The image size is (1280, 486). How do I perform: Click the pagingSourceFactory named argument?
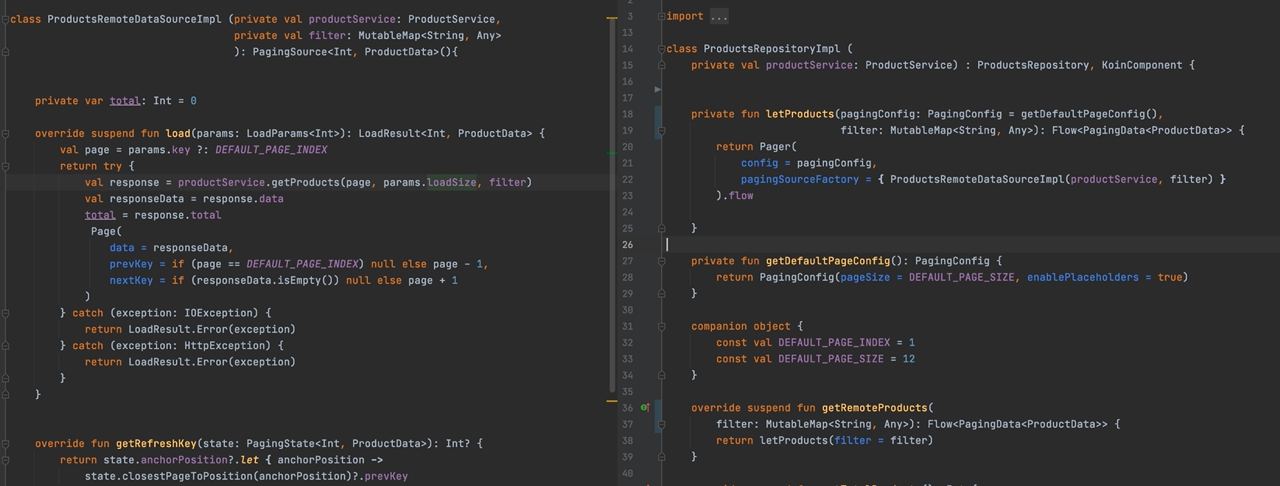800,179
